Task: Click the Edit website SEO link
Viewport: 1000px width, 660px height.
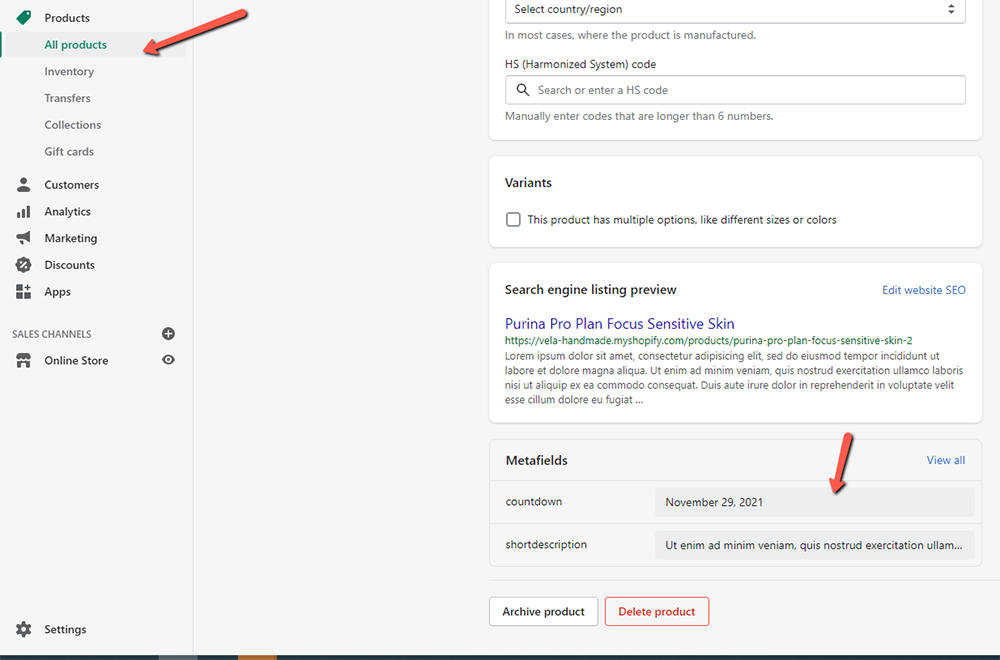Action: point(923,290)
